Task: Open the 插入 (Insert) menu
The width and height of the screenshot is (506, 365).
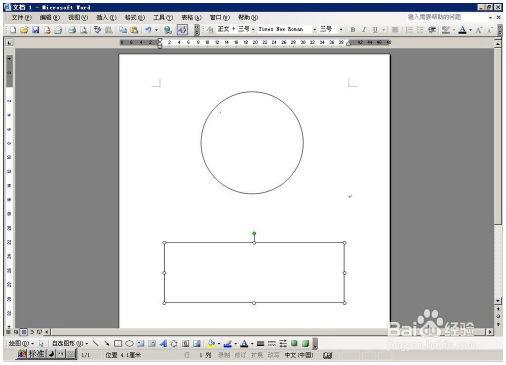Action: coord(106,17)
